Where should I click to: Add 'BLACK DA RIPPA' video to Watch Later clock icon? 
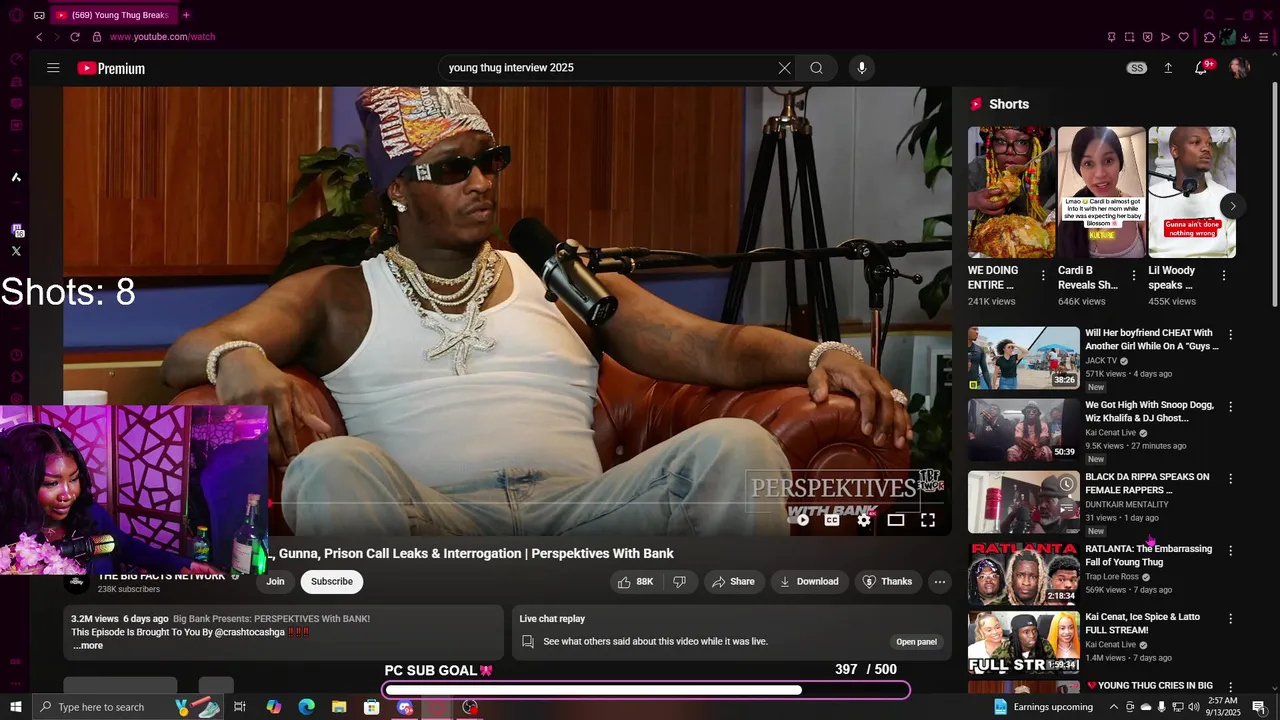pos(1067,484)
